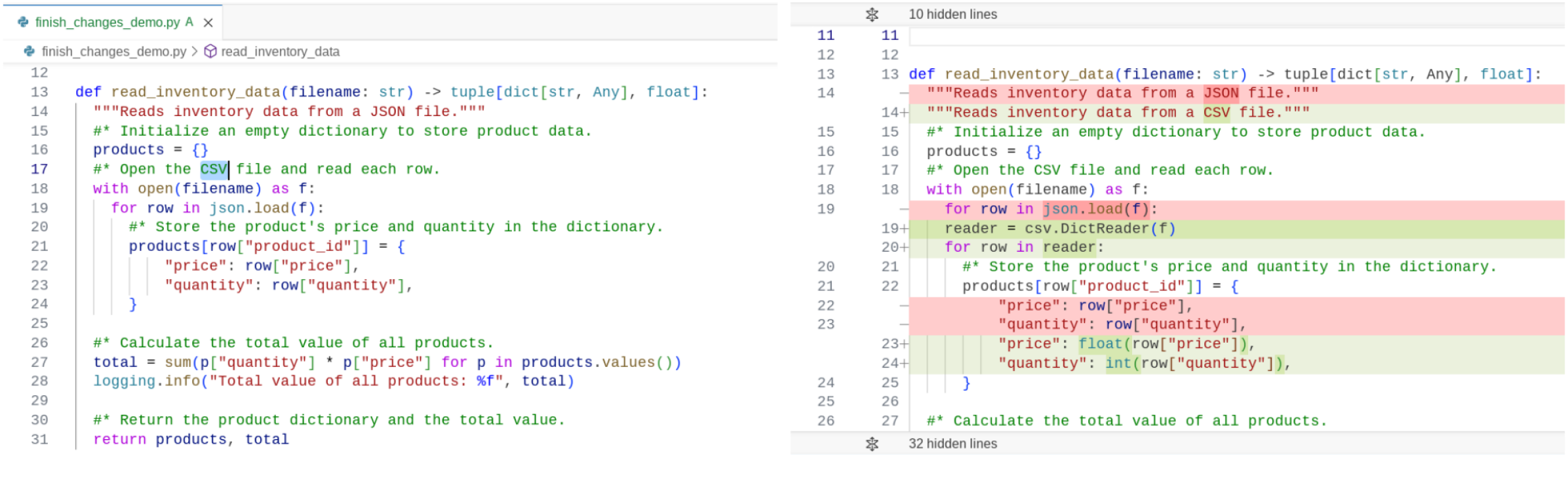Click the added-line marker at 14+
1568x483 pixels.
tap(905, 113)
